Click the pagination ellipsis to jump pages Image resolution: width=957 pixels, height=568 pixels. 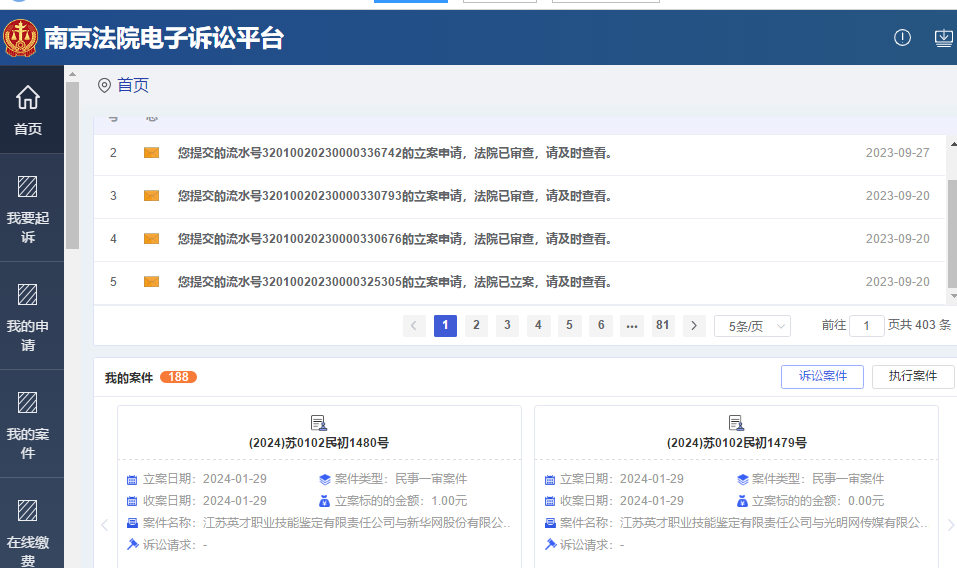631,325
